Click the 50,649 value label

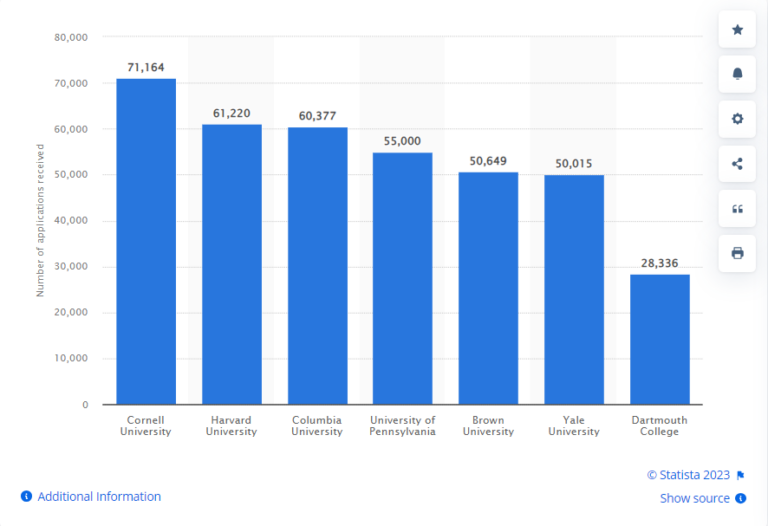[x=488, y=161]
